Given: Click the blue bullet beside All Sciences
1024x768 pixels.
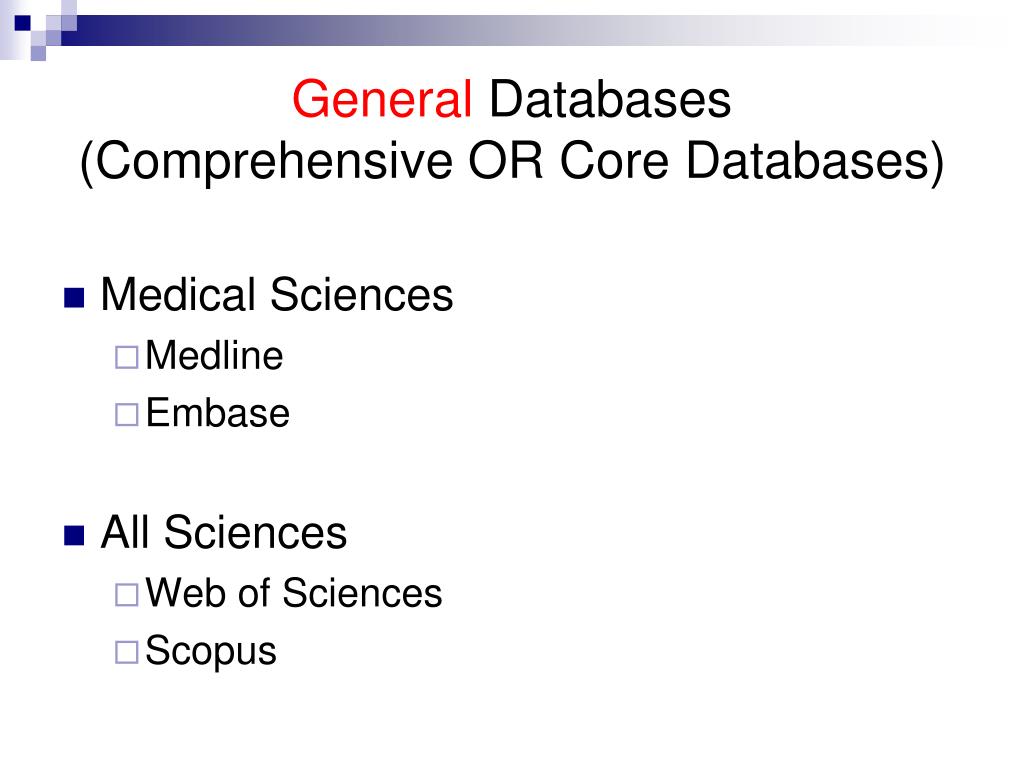Looking at the screenshot, I should point(74,536).
